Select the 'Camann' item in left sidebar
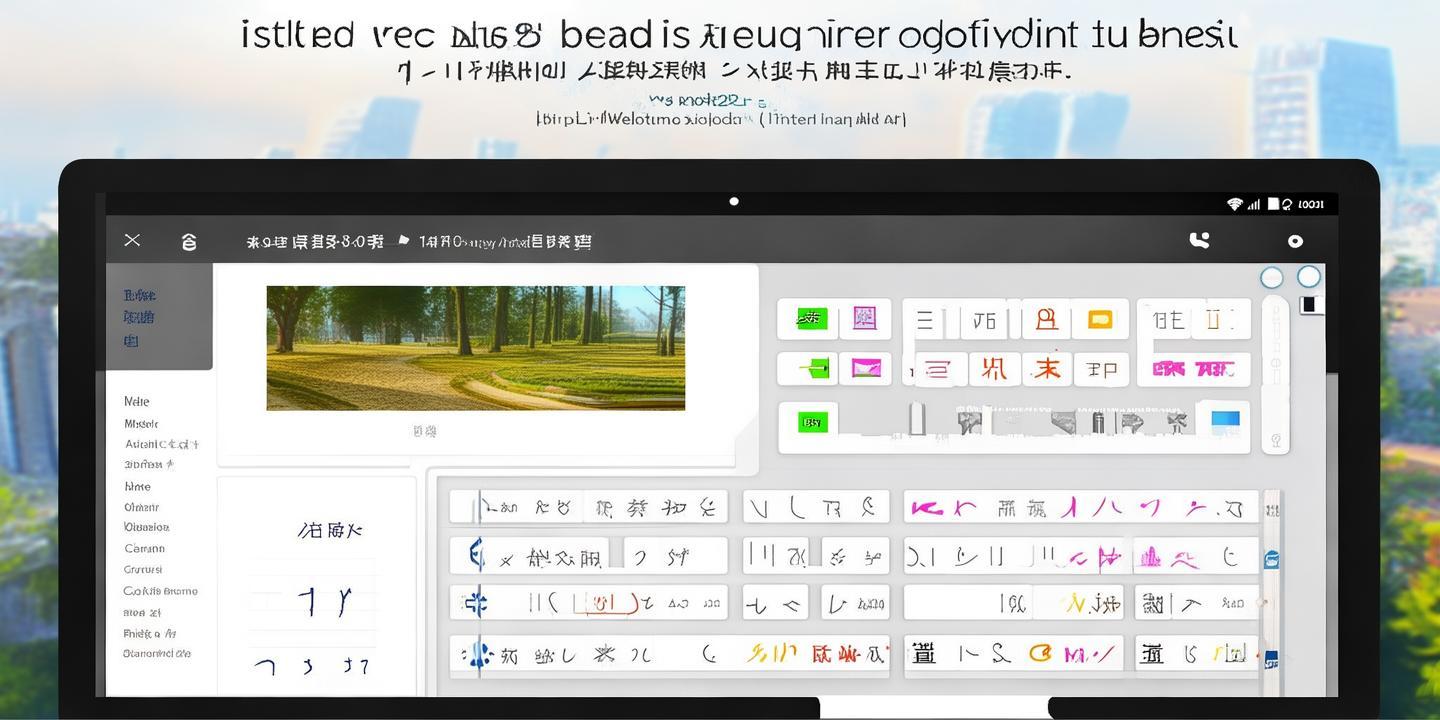The image size is (1440, 720). pyautogui.click(x=145, y=548)
